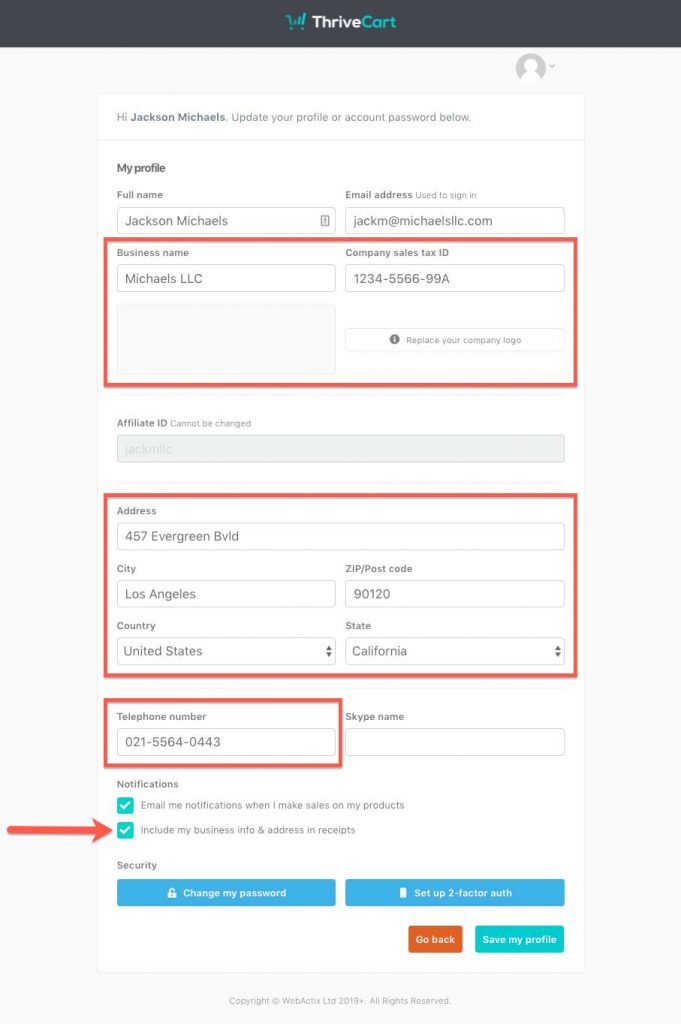Select the Business name input field
The height and width of the screenshot is (1024, 681).
tap(225, 278)
